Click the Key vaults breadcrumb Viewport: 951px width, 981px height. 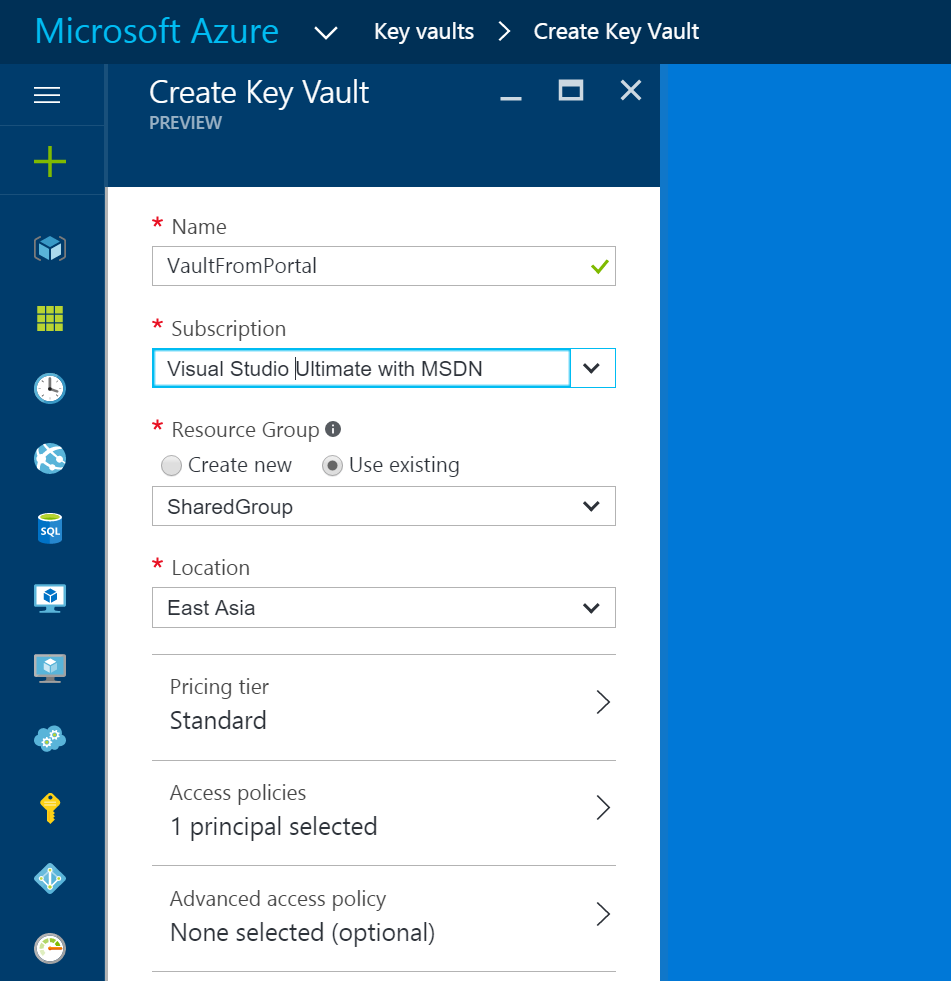coord(424,31)
